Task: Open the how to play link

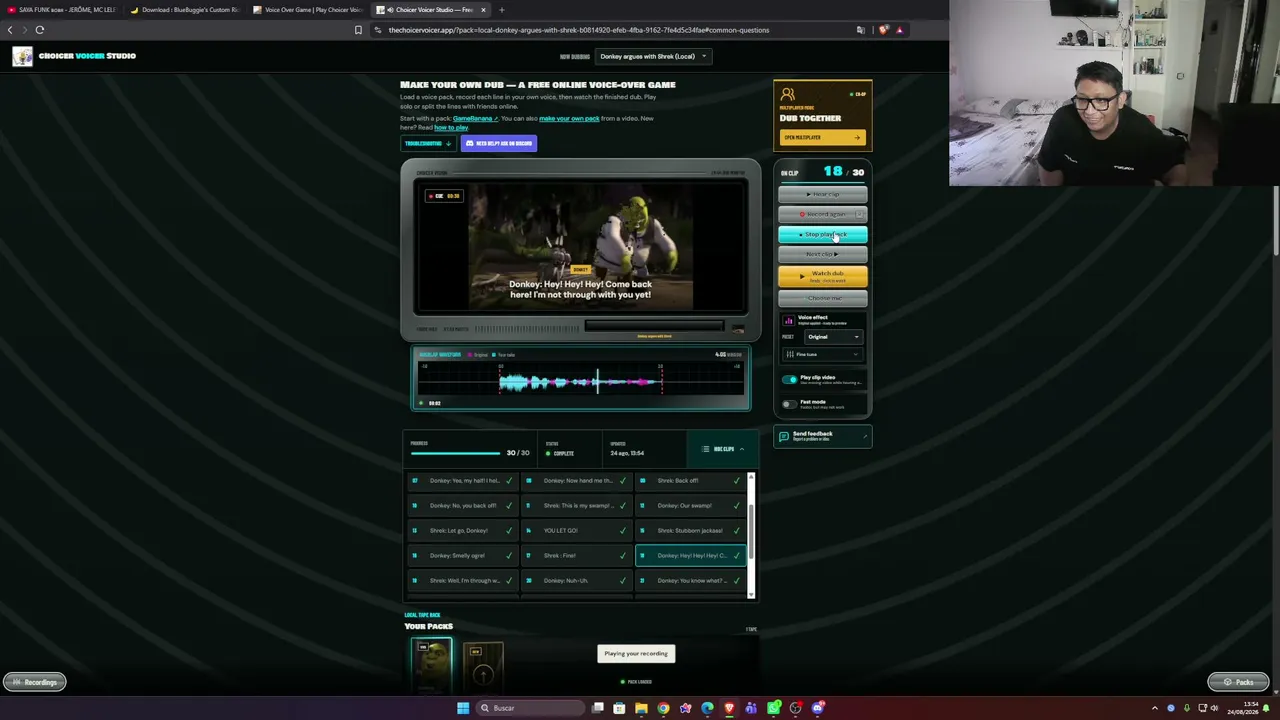Action: click(451, 127)
